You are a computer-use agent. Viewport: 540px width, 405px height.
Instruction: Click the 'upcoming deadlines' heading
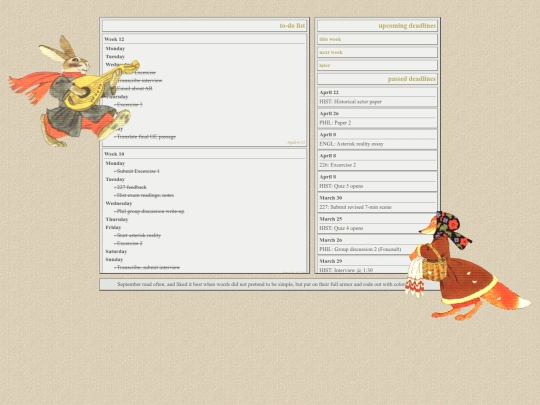pos(407,25)
